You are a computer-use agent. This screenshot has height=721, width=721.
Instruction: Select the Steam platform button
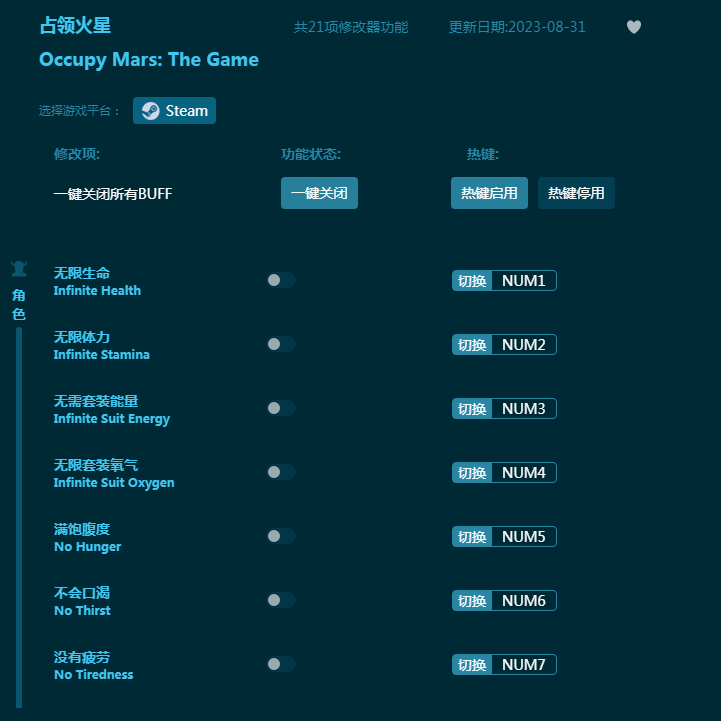point(175,111)
